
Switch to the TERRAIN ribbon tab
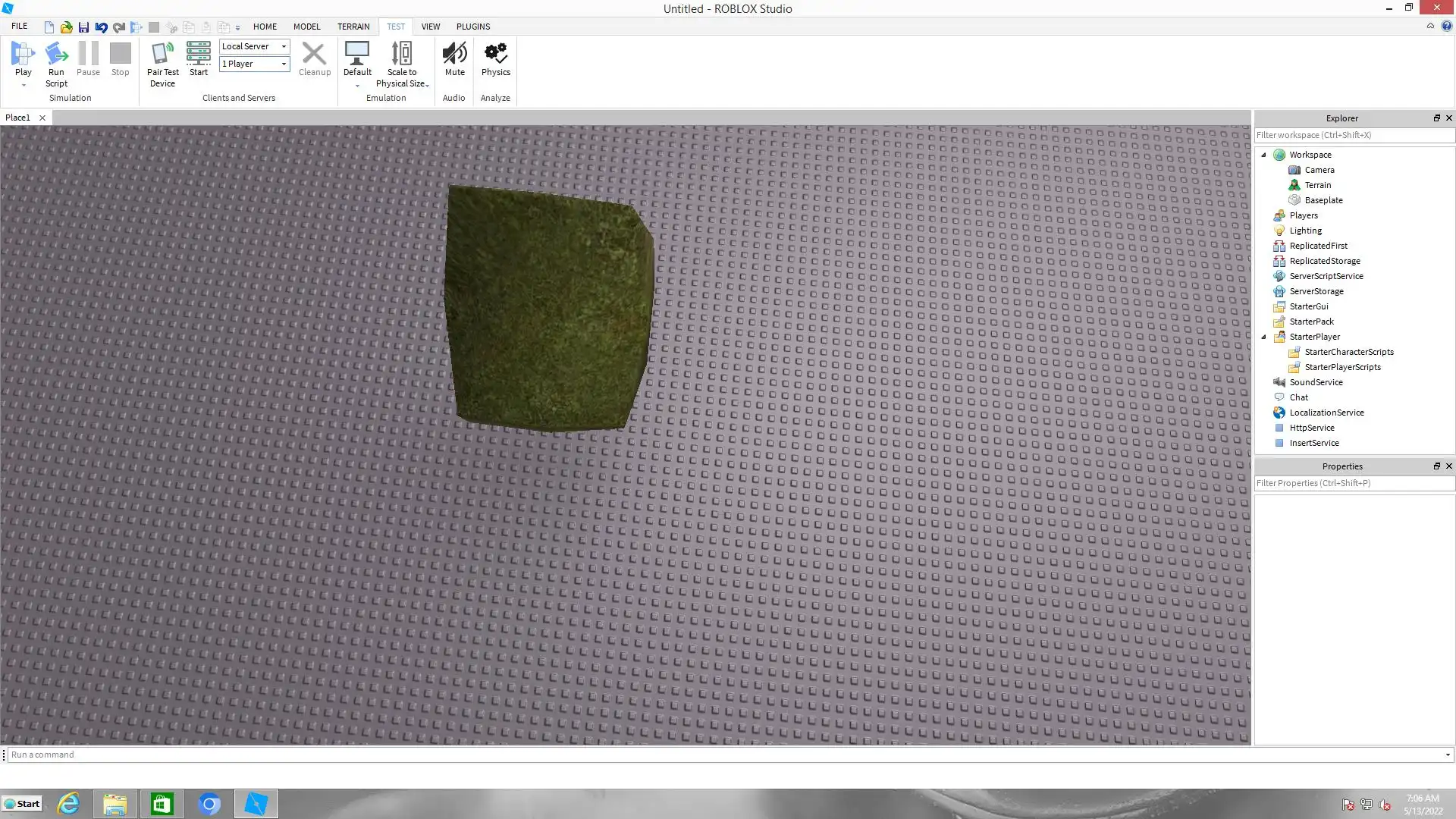point(353,27)
